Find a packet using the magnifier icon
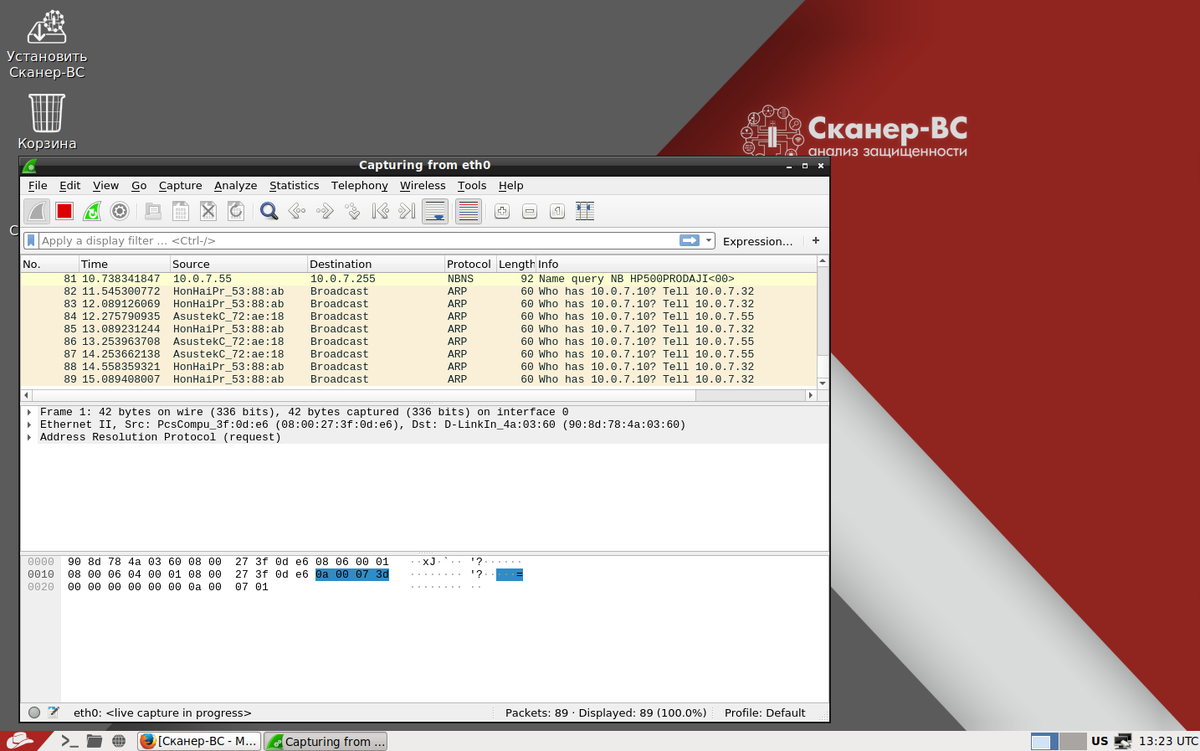Viewport: 1200px width, 751px height. click(x=268, y=211)
